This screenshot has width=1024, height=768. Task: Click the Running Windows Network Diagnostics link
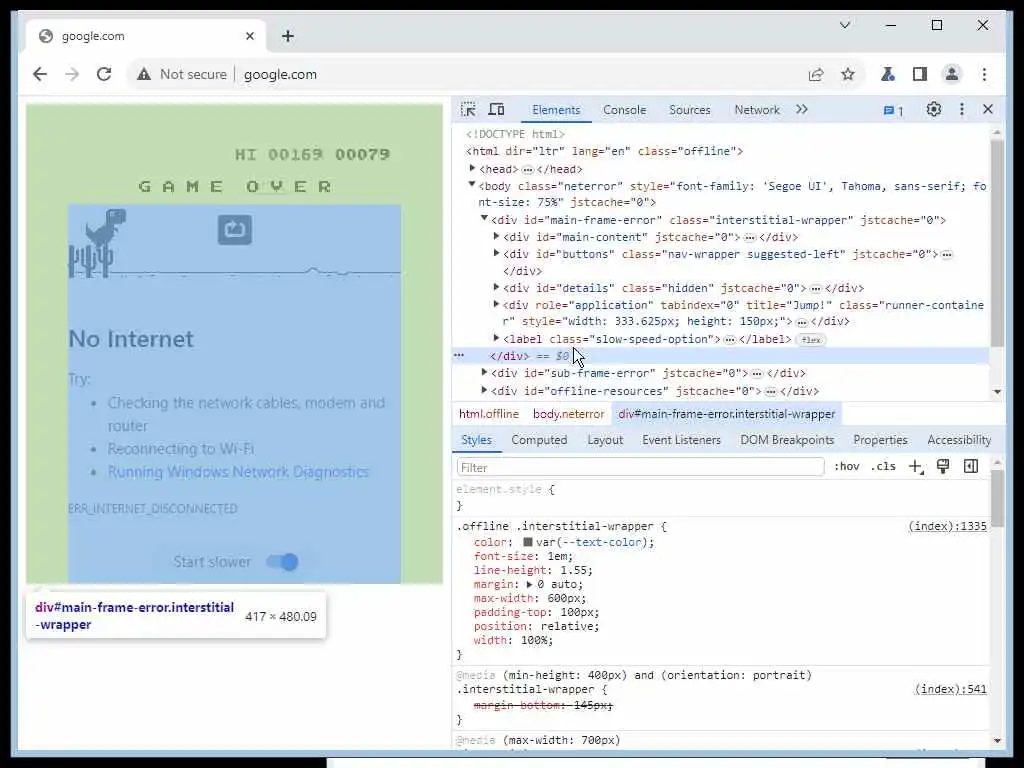(238, 472)
